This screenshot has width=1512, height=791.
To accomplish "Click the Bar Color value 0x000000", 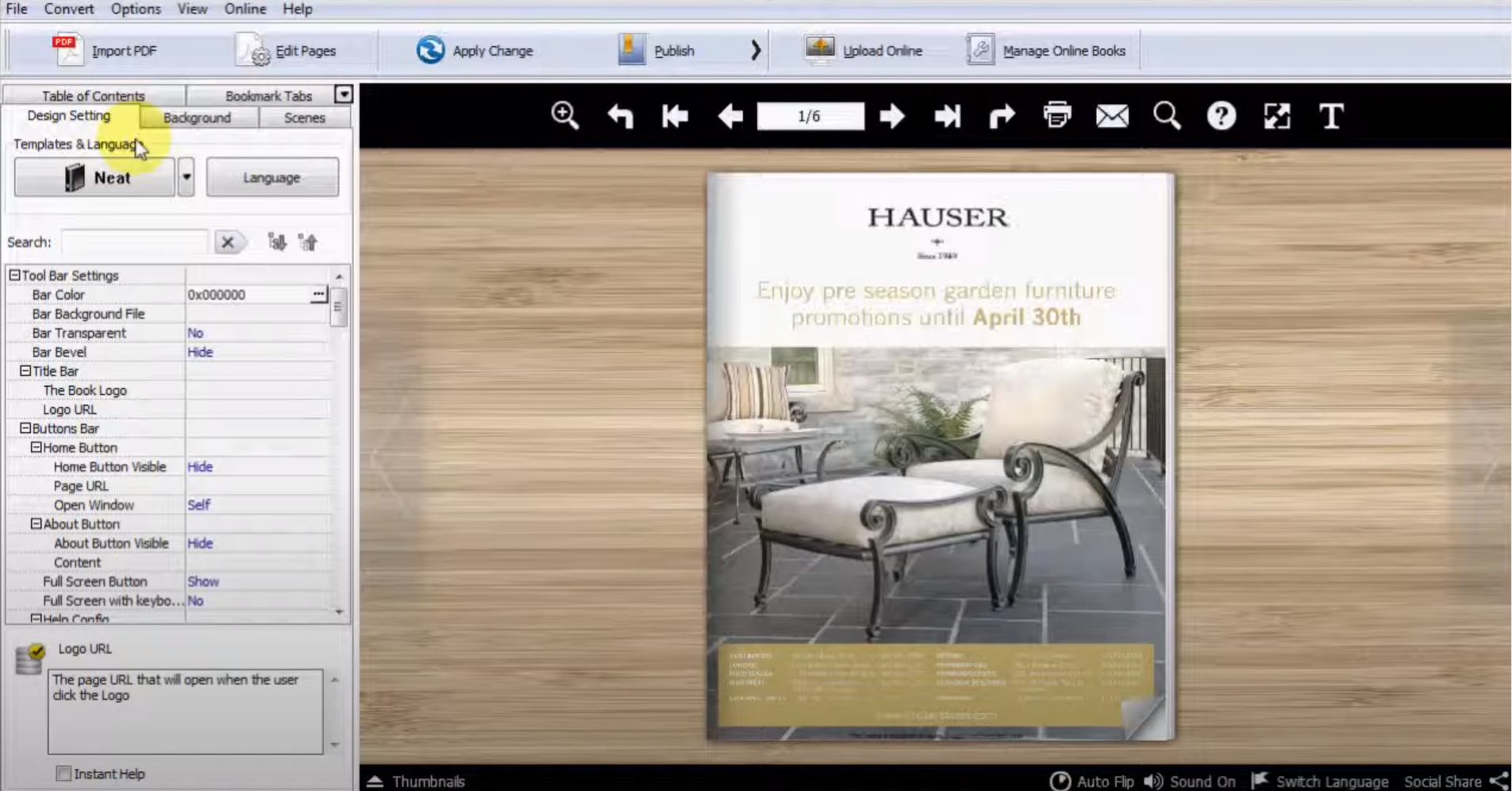I will coord(217,295).
